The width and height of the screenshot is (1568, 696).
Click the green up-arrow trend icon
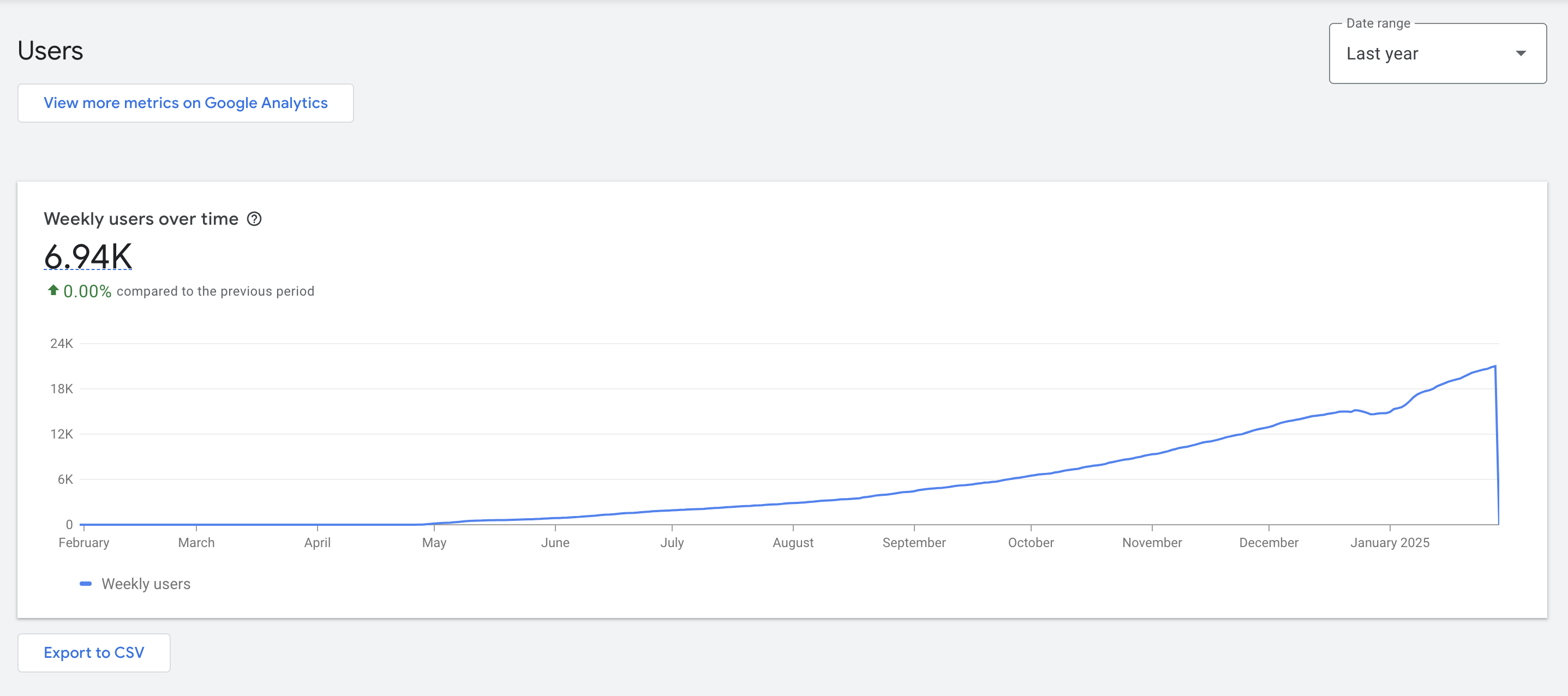[53, 290]
